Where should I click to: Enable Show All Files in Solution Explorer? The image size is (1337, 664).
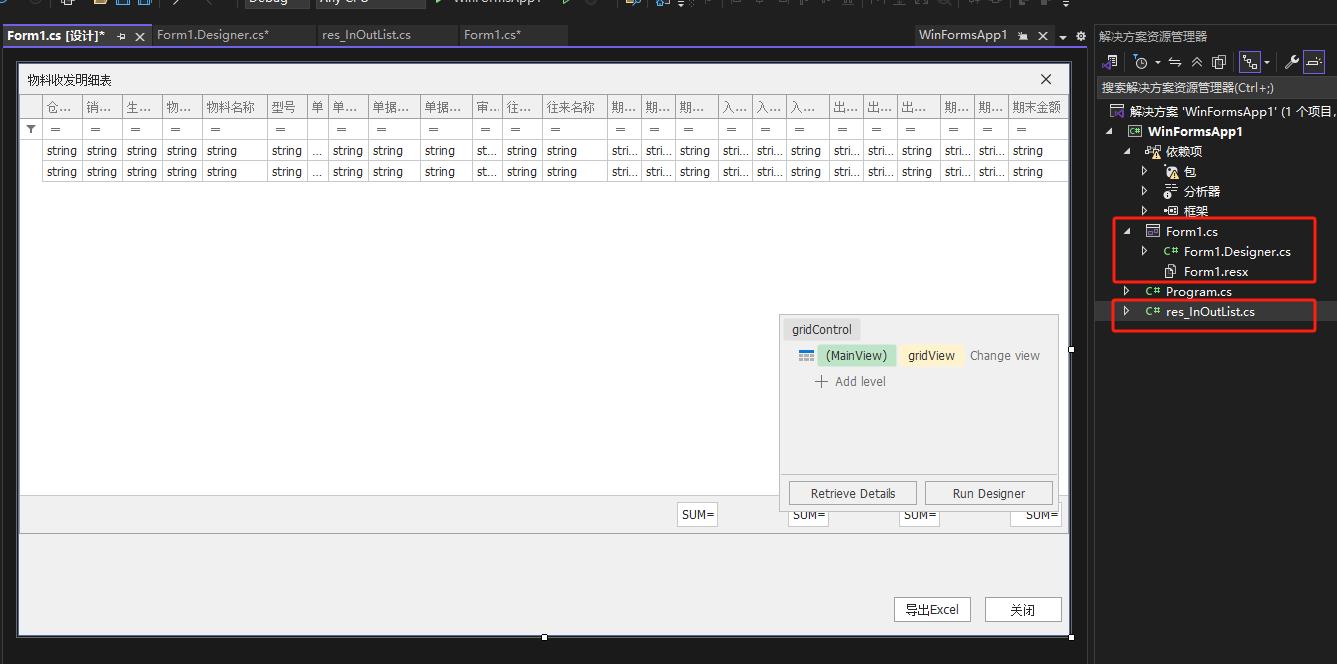point(1220,62)
